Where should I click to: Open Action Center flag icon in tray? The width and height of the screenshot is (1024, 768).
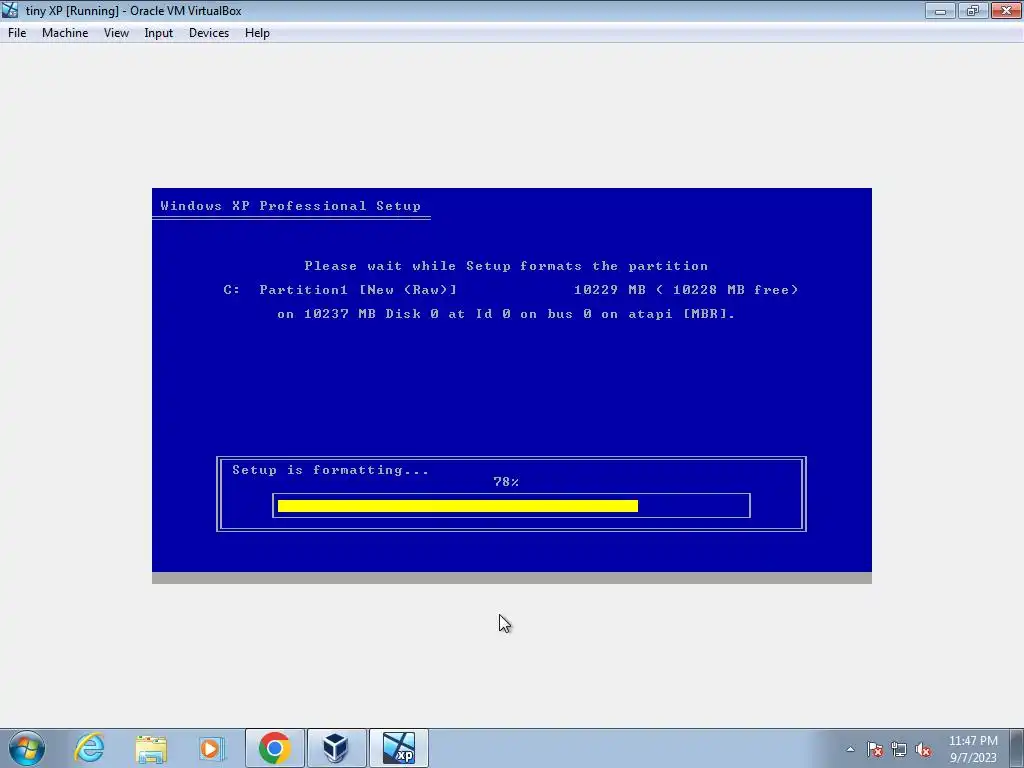coord(875,750)
